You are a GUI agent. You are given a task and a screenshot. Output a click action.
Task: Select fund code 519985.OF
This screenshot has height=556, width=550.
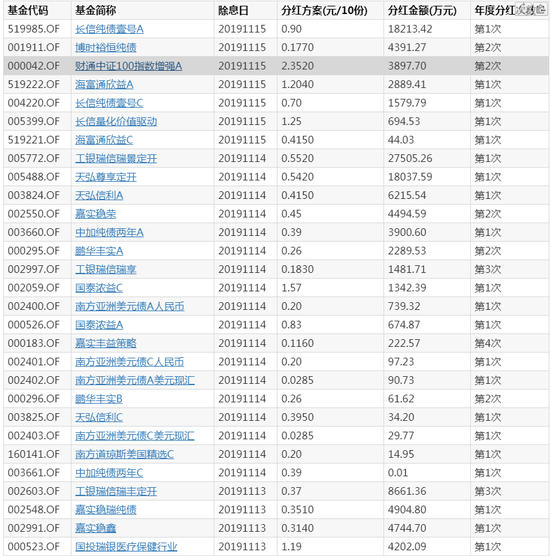(x=34, y=29)
